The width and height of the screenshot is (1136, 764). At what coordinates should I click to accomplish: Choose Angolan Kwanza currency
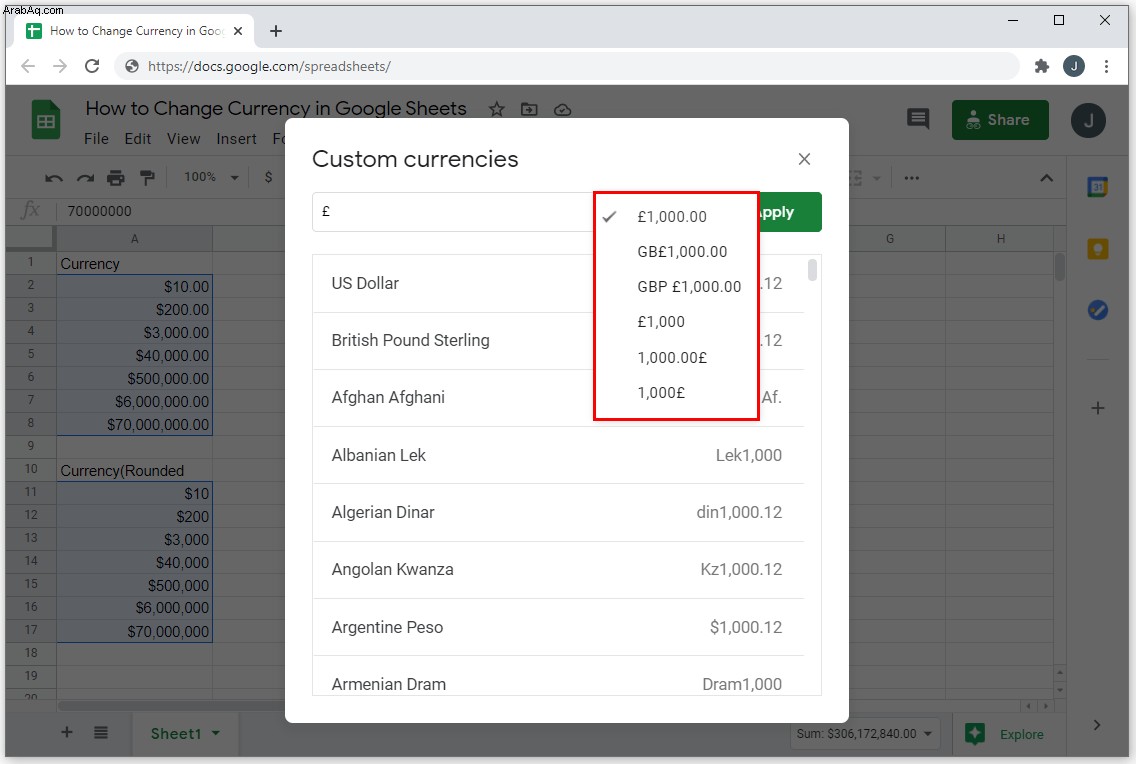click(558, 570)
